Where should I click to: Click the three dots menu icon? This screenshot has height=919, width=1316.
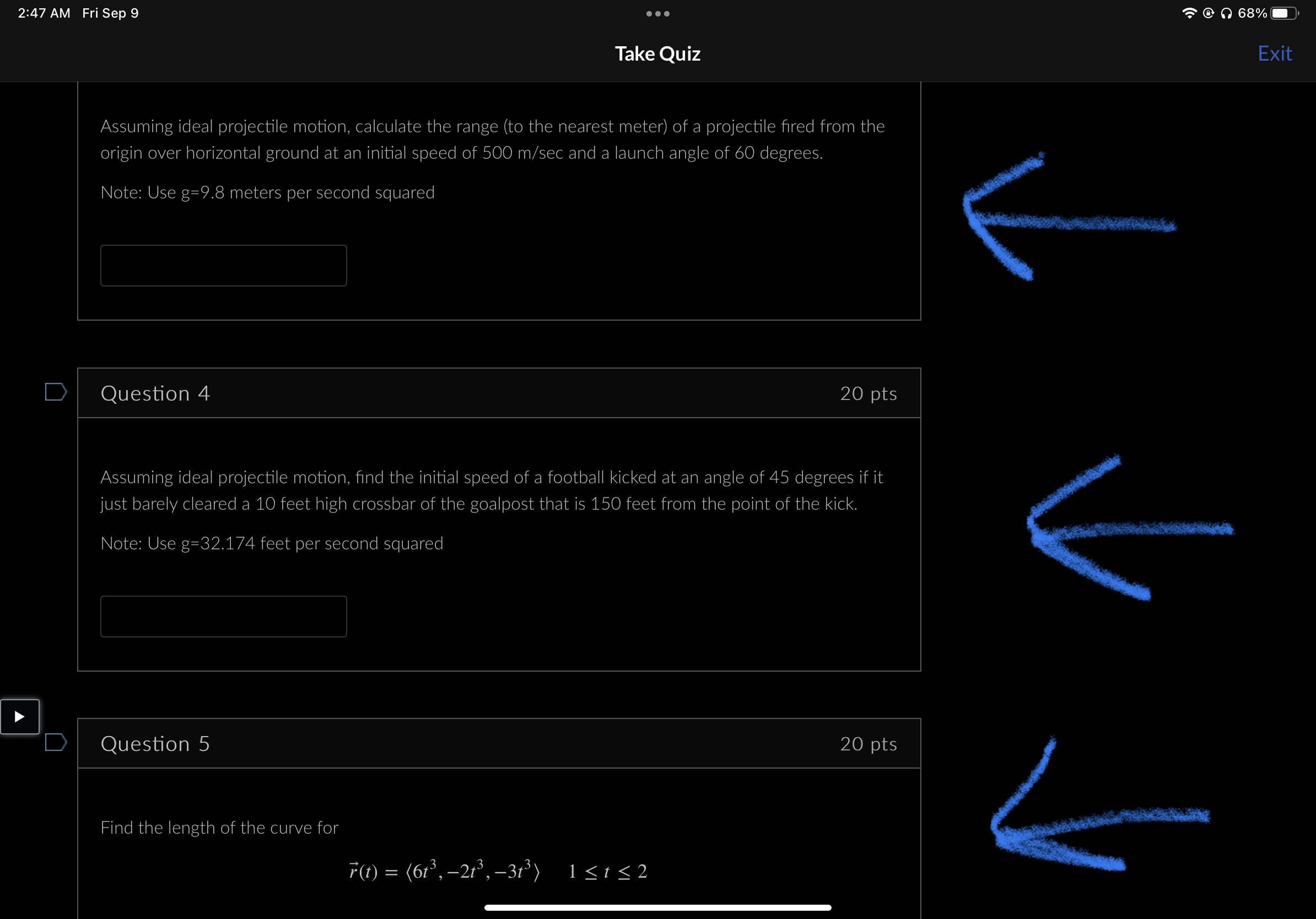click(657, 13)
